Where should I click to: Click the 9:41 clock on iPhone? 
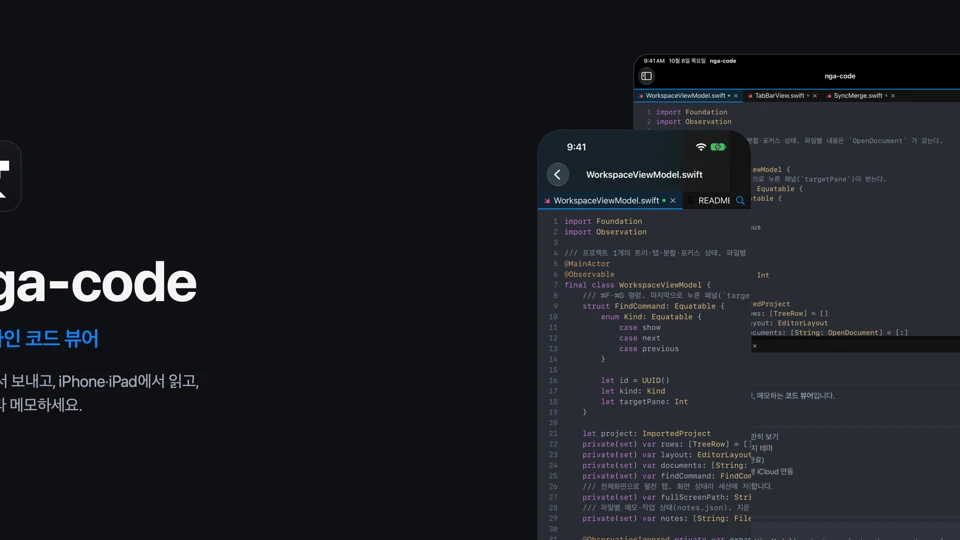(576, 147)
